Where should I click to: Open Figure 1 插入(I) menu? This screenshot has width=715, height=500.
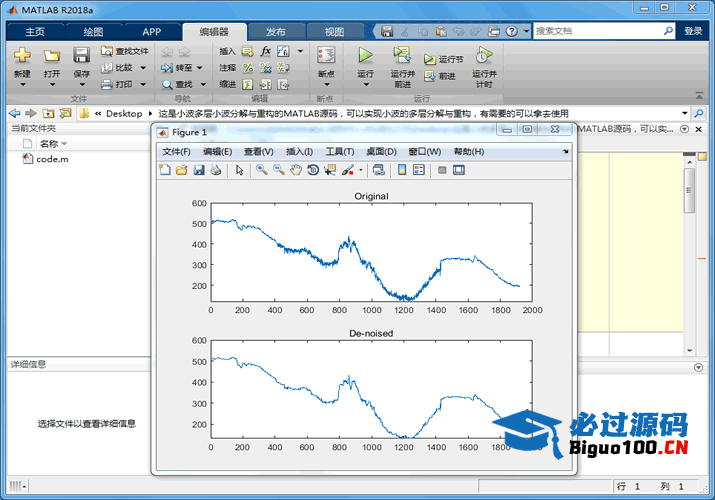point(299,152)
